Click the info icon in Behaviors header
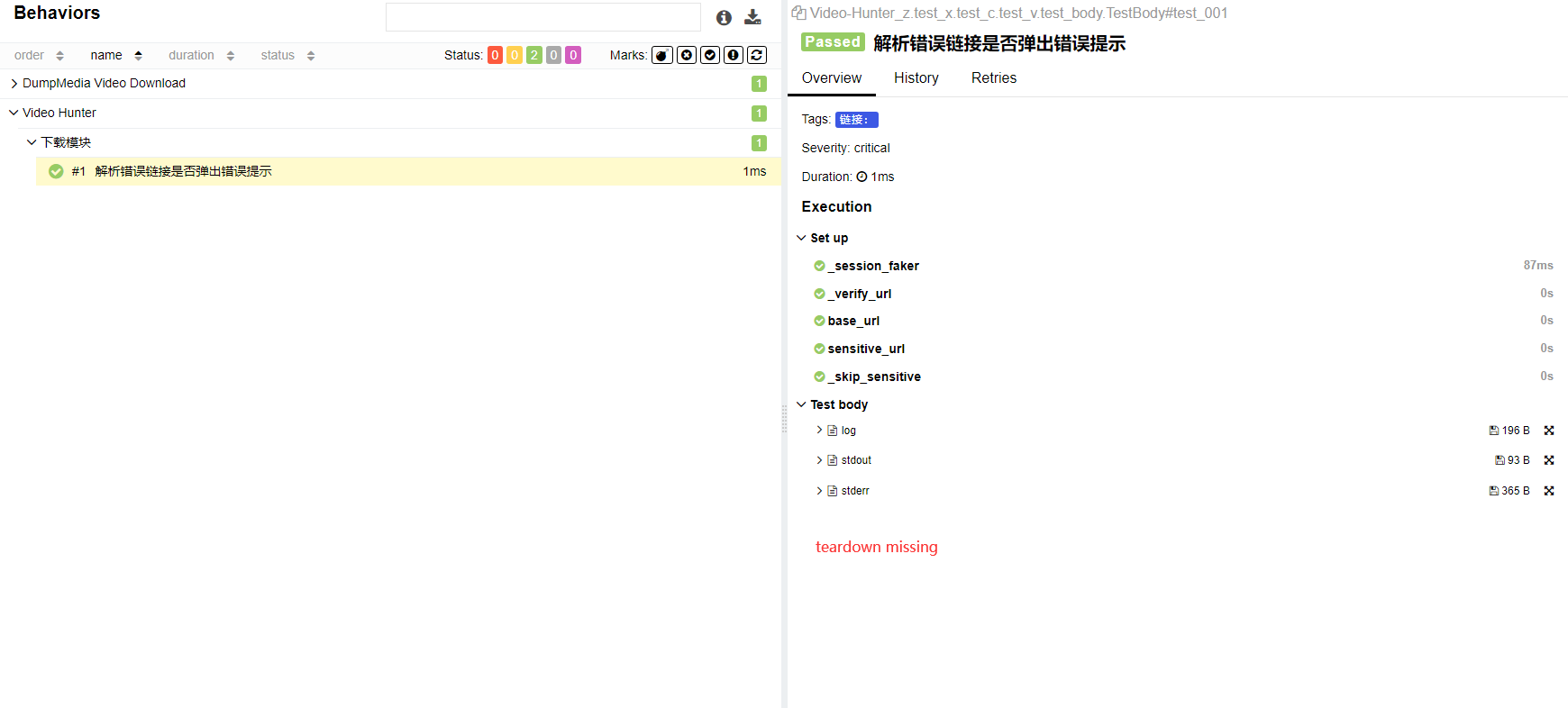This screenshot has height=708, width=1568. tap(724, 18)
